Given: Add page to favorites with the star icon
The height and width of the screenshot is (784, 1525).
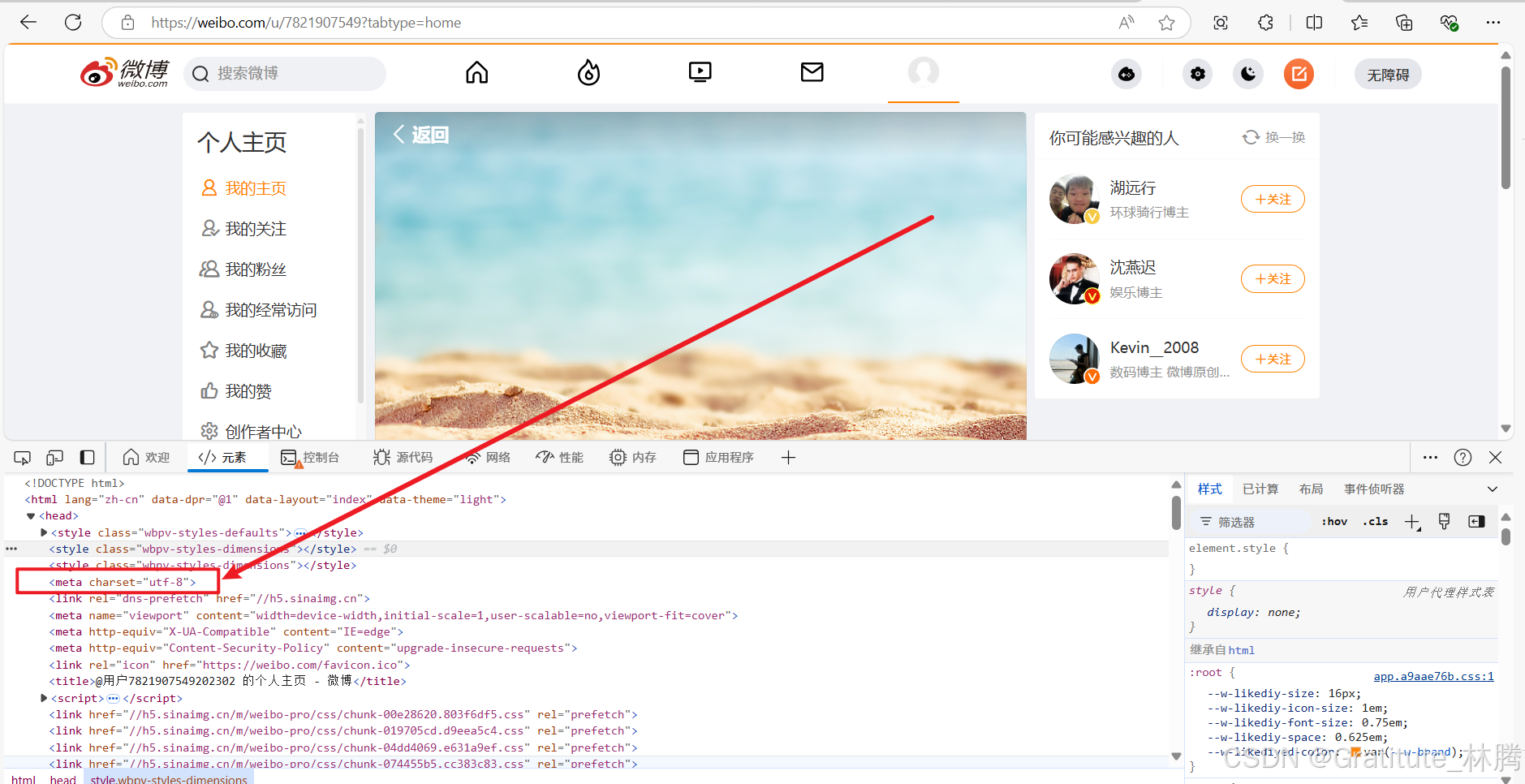Looking at the screenshot, I should click(1166, 23).
